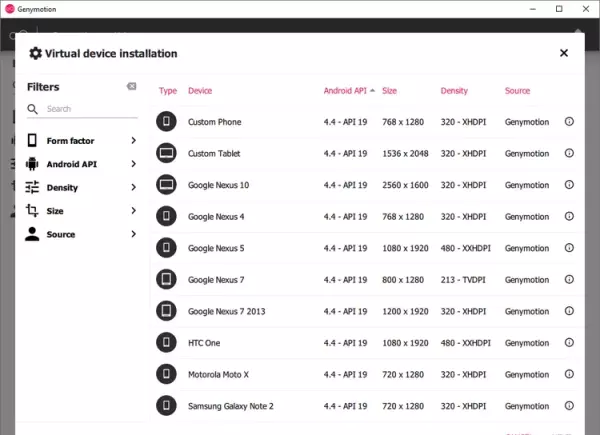Click the 213 - TVDPI density value
This screenshot has height=435, width=600.
pos(463,280)
